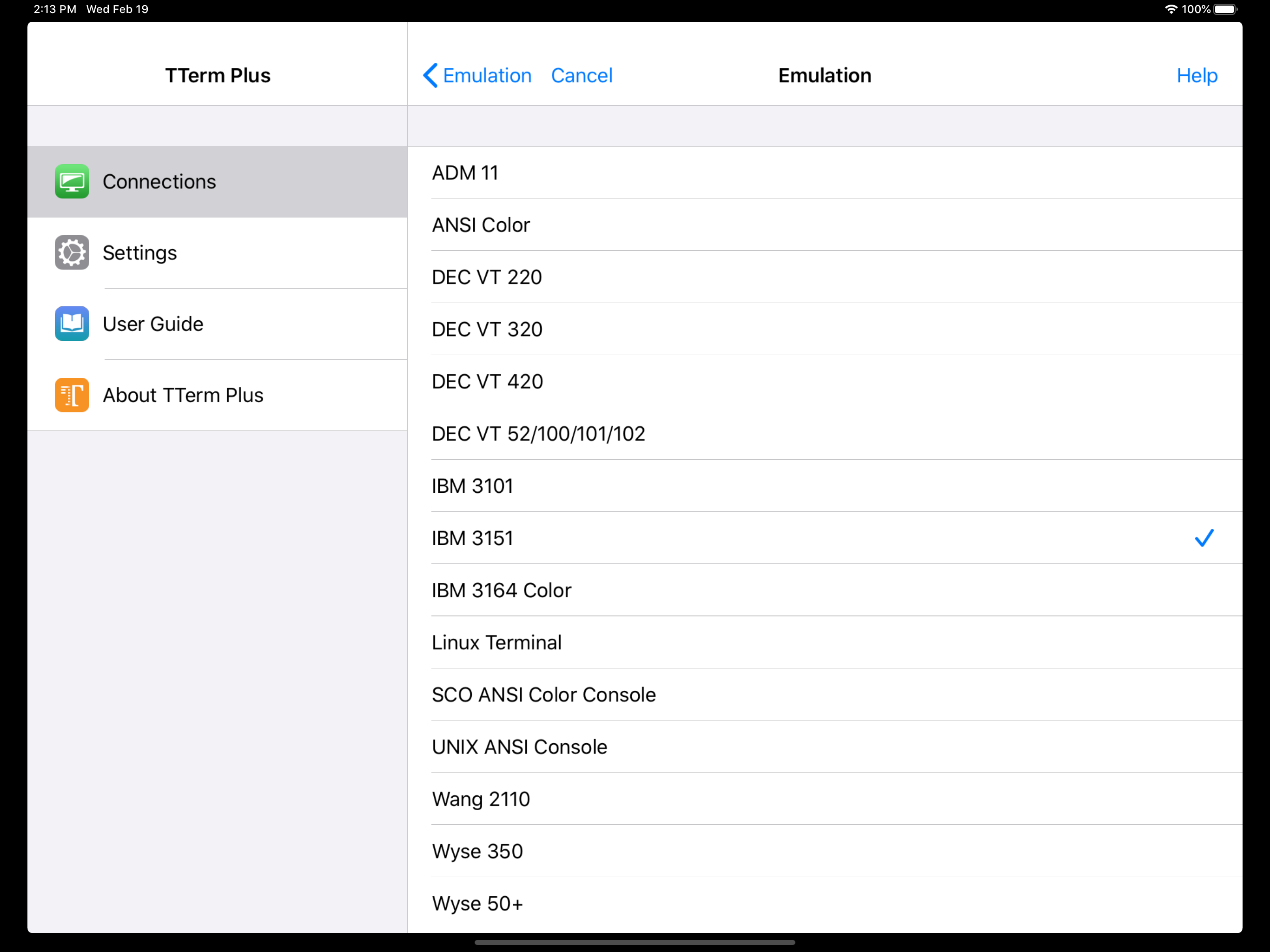Select the IBM 3151 emulation row

point(825,539)
